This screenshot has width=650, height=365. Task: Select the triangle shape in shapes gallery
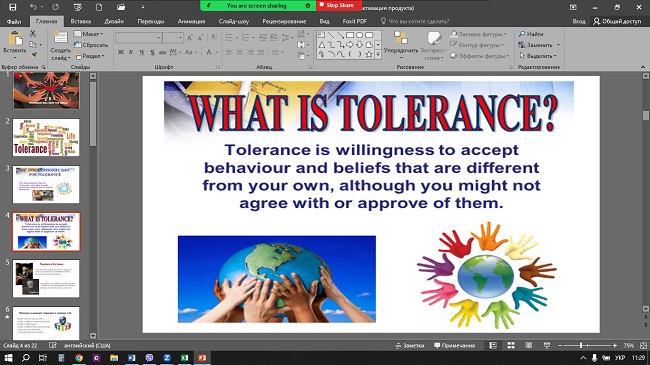click(322, 44)
